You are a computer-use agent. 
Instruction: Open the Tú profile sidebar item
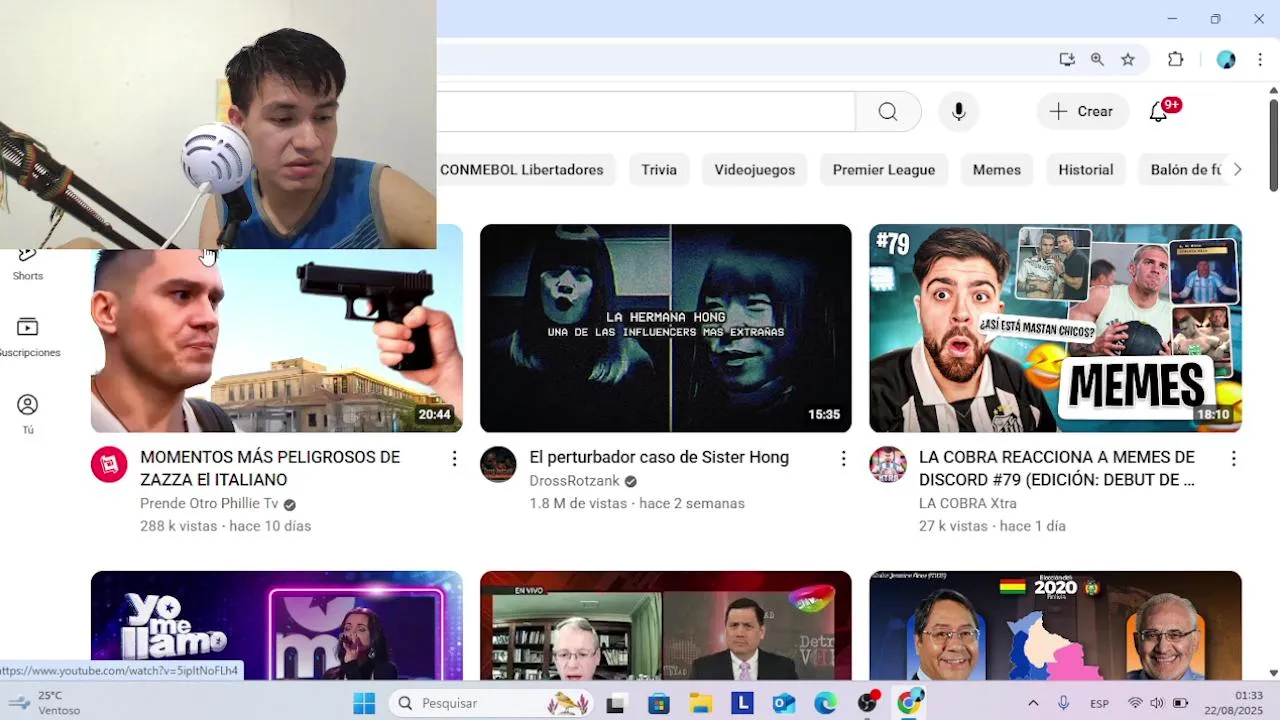28,414
